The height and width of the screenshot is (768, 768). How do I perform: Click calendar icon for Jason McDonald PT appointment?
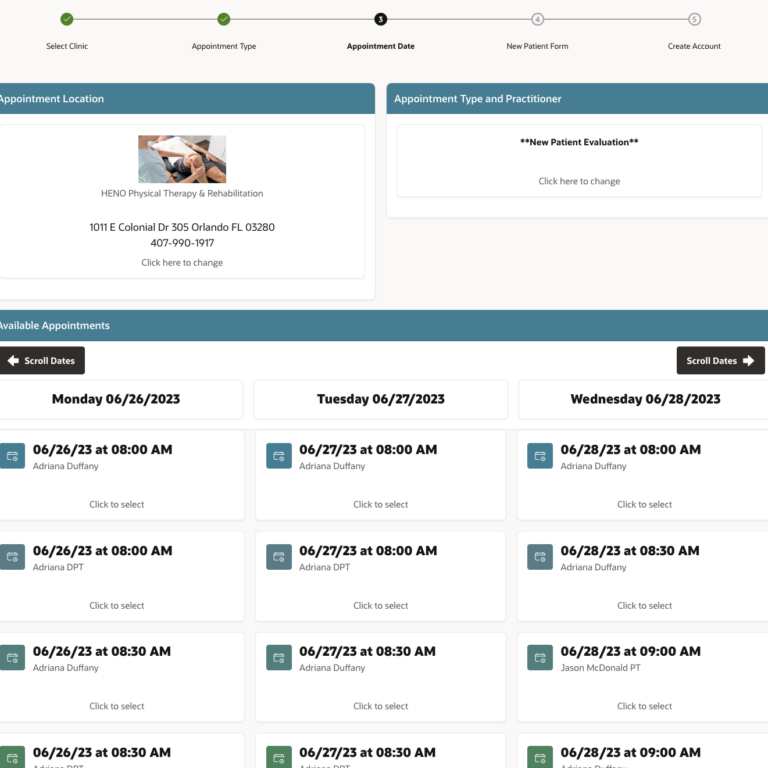pyautogui.click(x=540, y=657)
